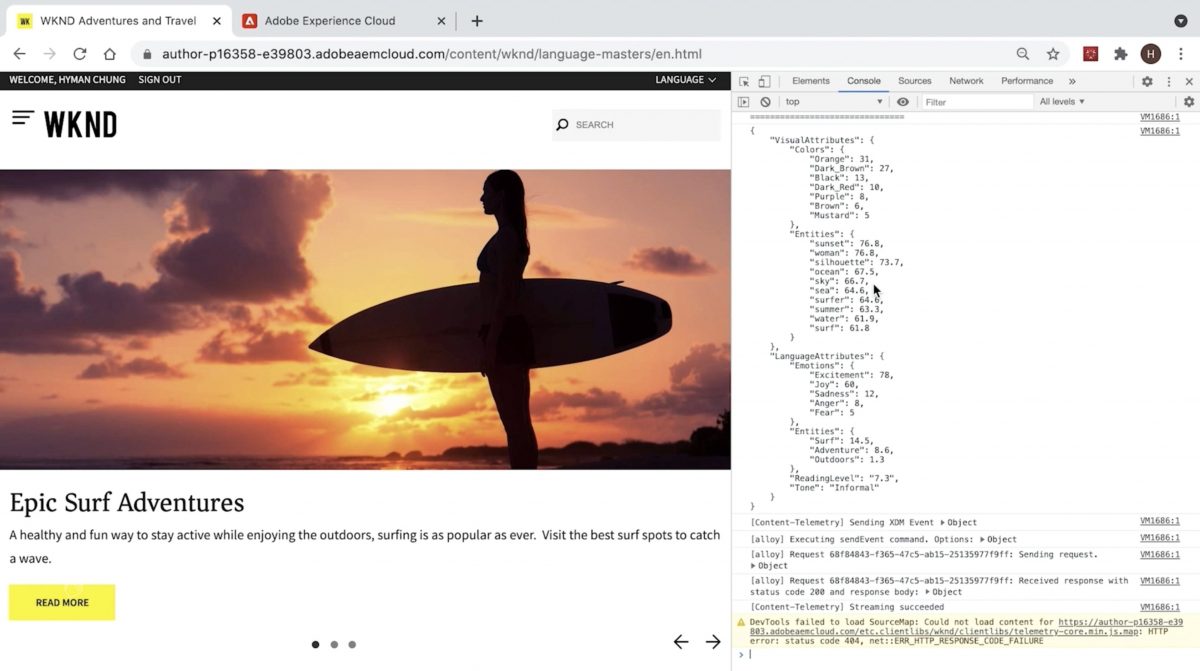
Task: Expand the All levels log filter dropdown
Action: coord(1062,102)
